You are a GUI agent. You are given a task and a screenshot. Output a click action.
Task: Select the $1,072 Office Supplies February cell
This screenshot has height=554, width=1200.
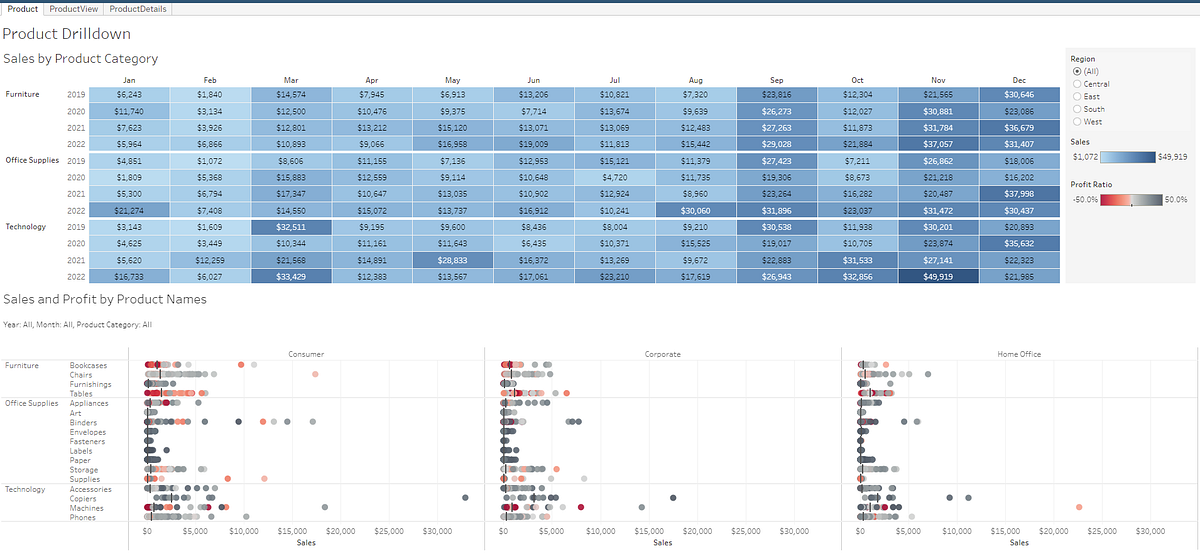tap(210, 160)
